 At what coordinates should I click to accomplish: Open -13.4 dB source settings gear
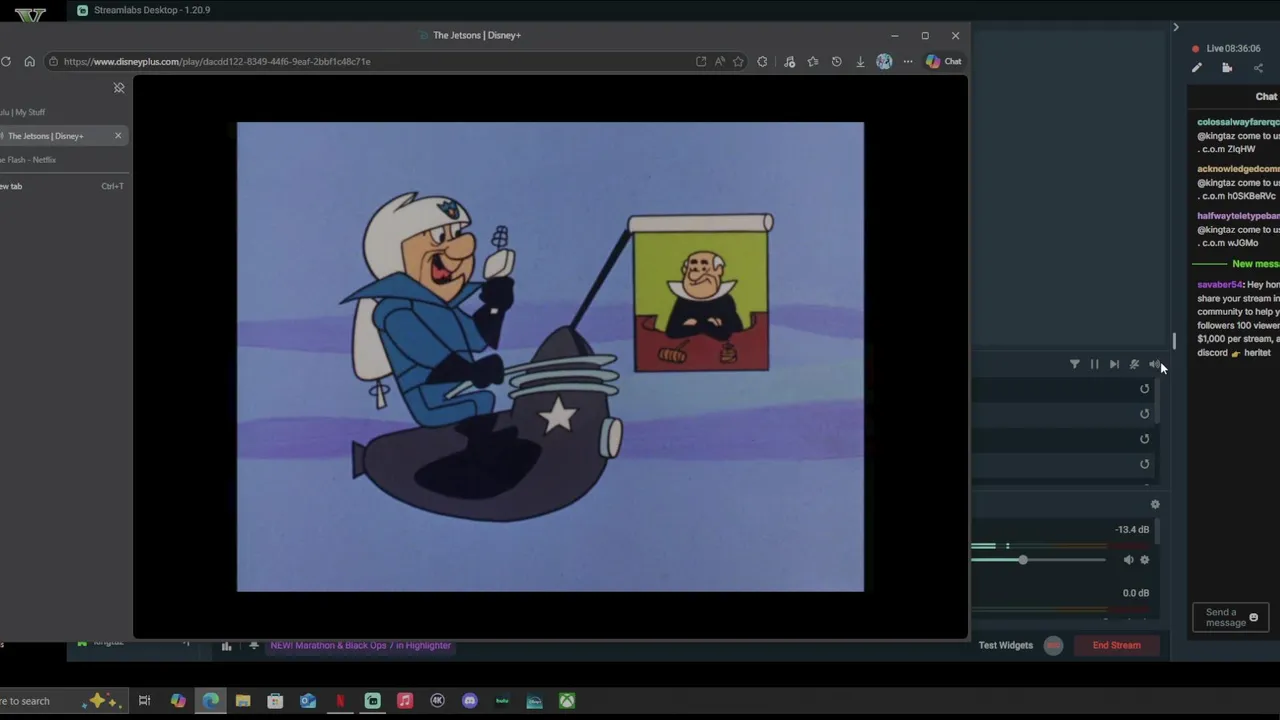pos(1145,560)
